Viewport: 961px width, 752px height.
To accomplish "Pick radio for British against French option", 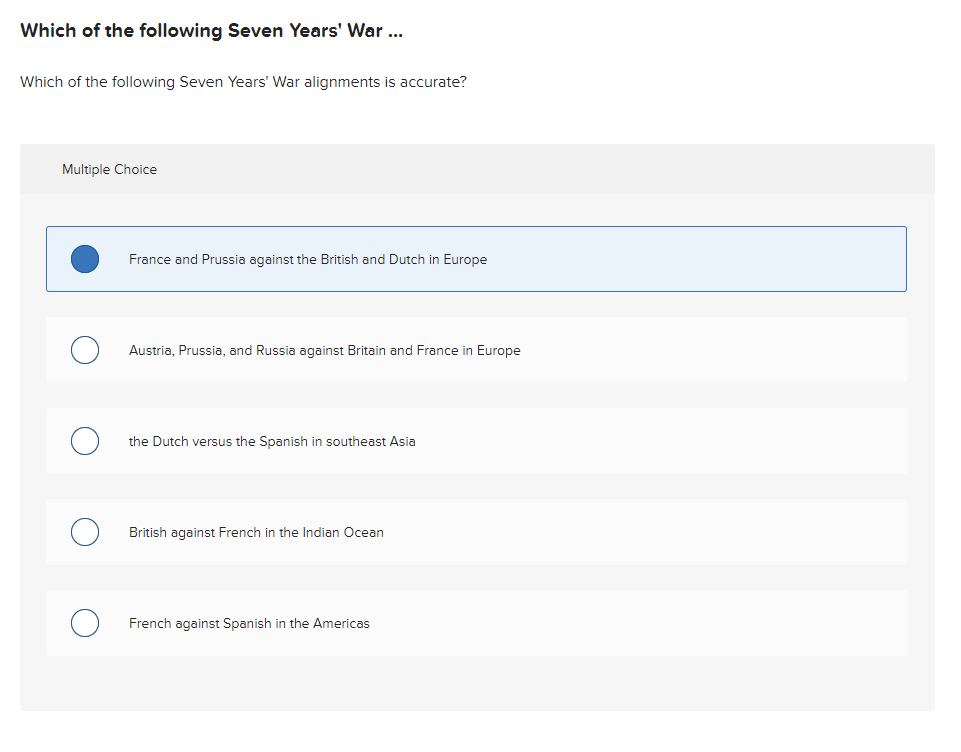I will pyautogui.click(x=85, y=532).
